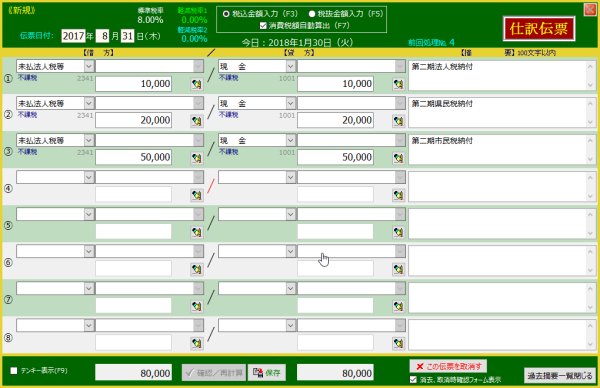600x388 pixels.
Task: Select the 税込金額入力 (F3) radio button
Action: (226, 14)
